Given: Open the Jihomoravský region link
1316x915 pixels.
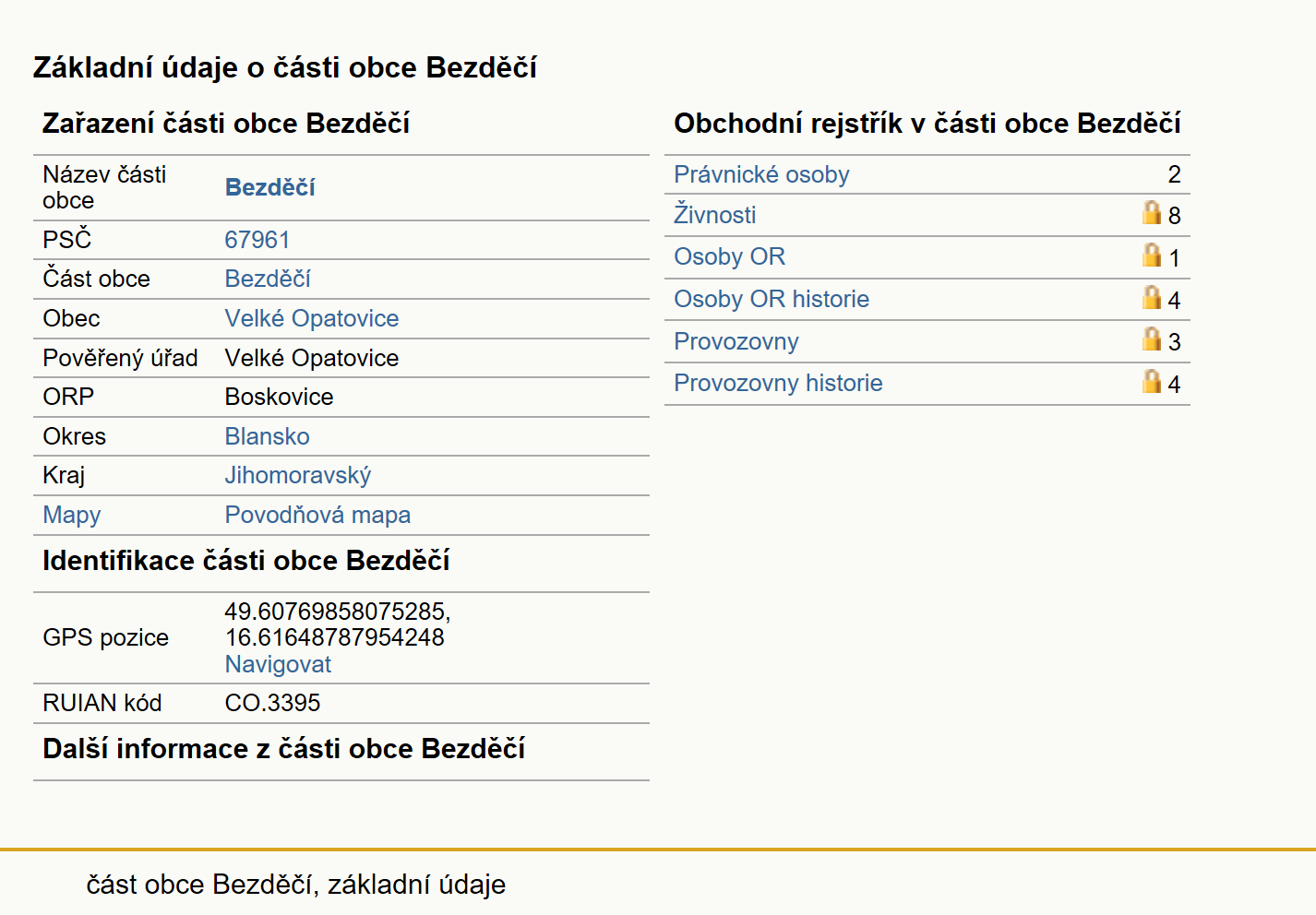Looking at the screenshot, I should [298, 475].
